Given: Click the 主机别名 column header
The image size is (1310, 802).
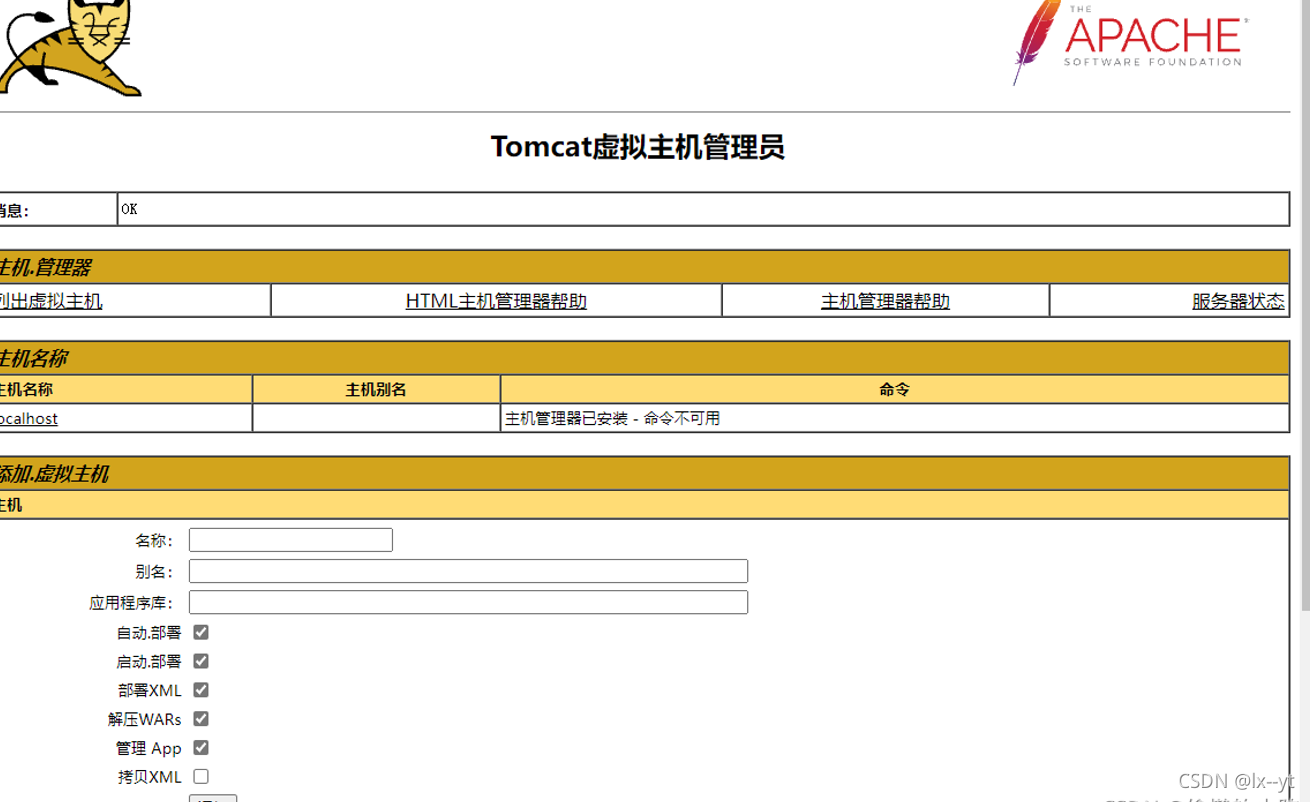Looking at the screenshot, I should [x=376, y=389].
